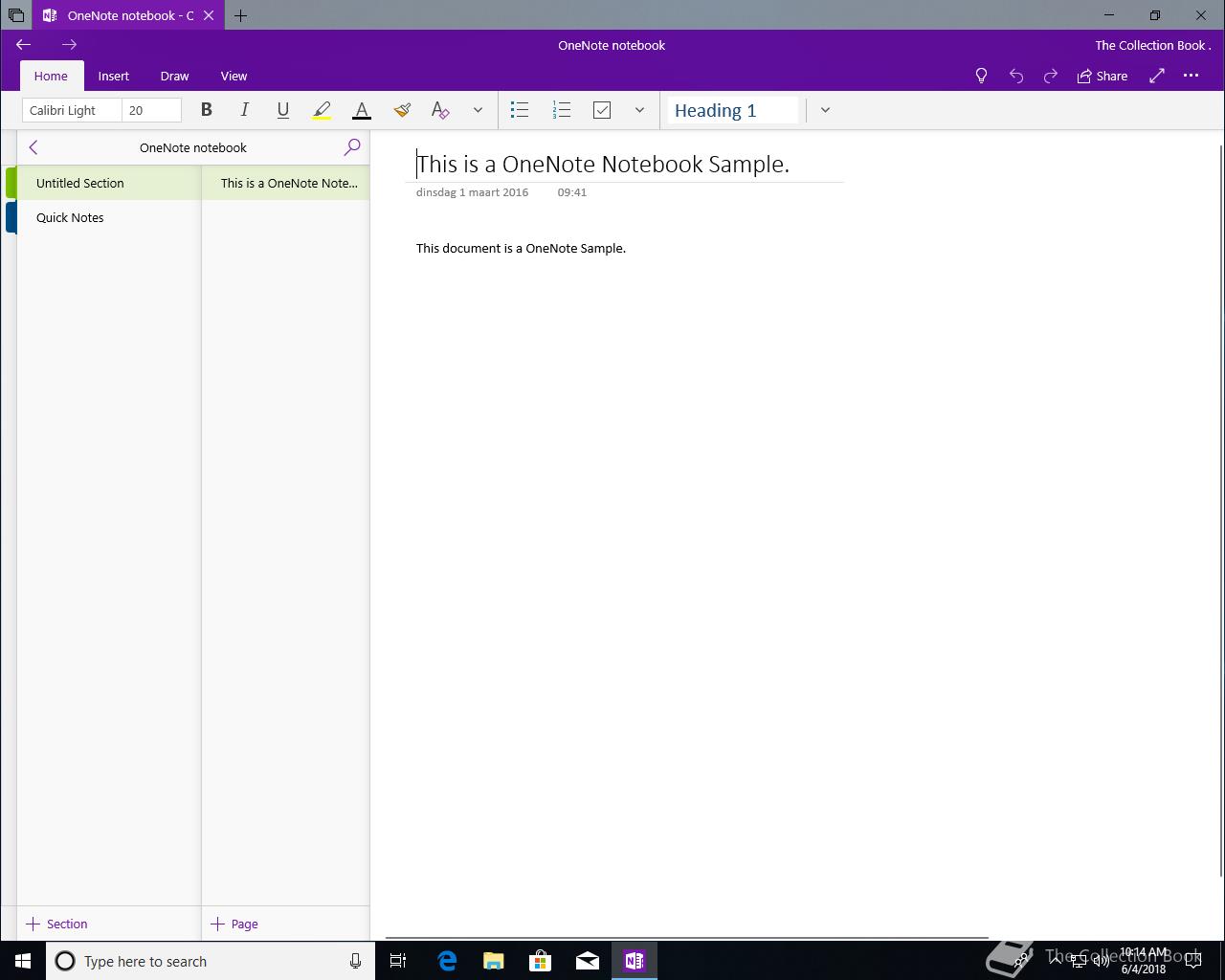Select the Quick Notes section

tap(109, 217)
